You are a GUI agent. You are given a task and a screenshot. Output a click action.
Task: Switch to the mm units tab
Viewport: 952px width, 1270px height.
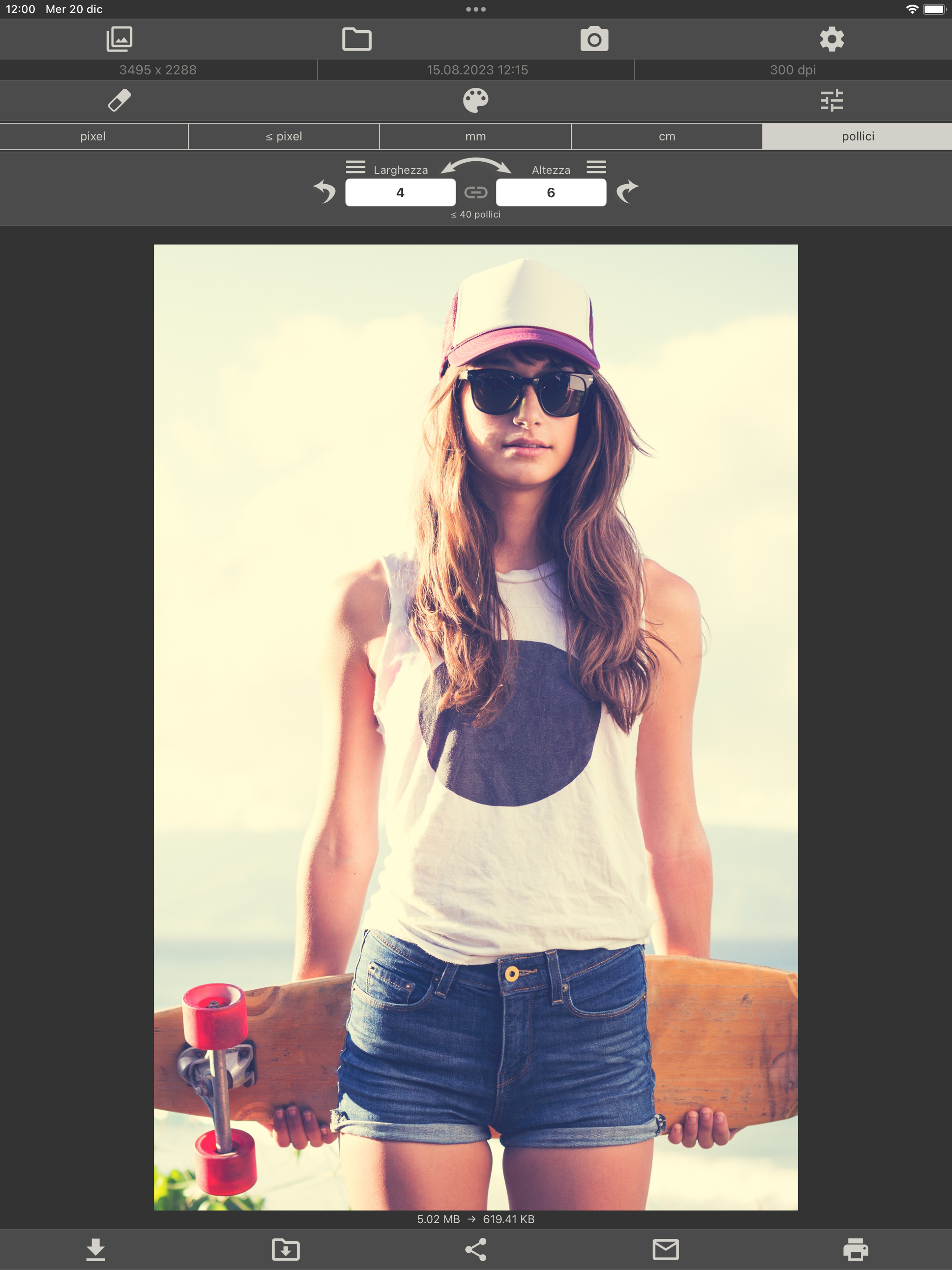tap(476, 137)
